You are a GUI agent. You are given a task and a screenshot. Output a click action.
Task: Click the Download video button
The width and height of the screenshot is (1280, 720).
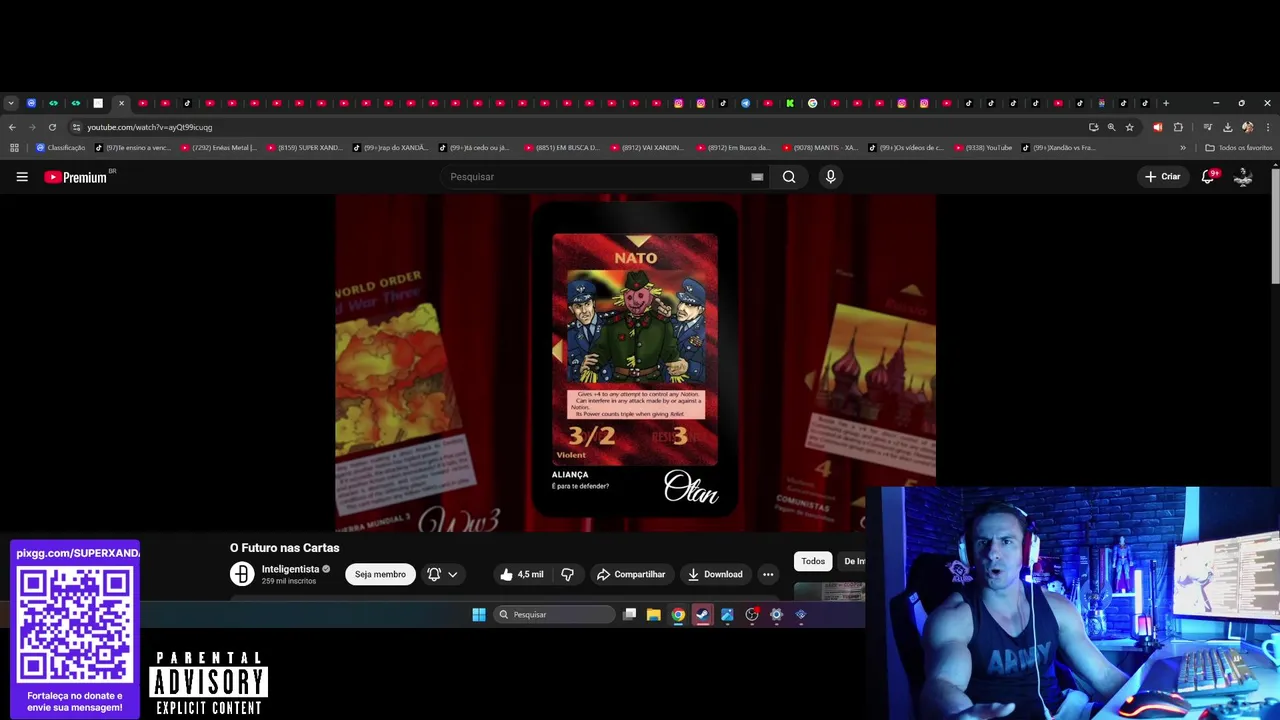coord(715,574)
